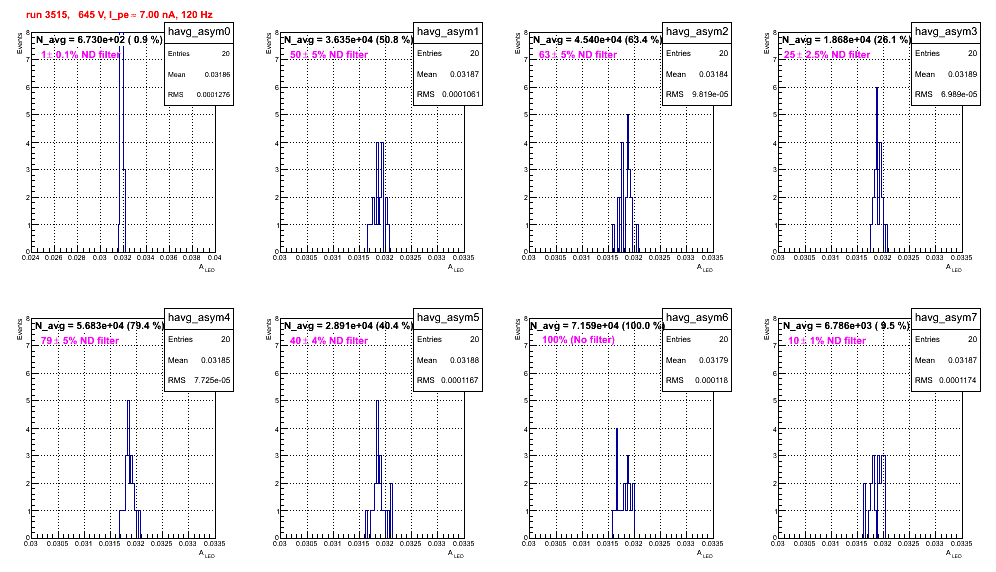Image resolution: width=996 pixels, height=572 pixels.
Task: Click the N_avg = 7.159e+04 label
Action: (596, 326)
